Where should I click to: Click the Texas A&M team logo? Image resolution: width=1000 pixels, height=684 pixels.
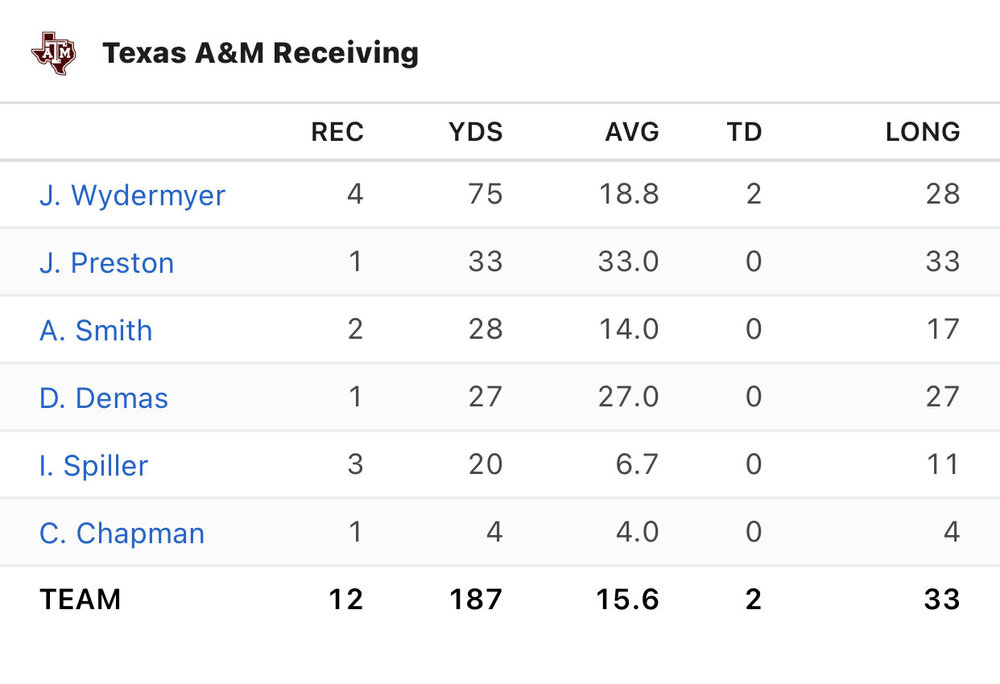point(52,52)
